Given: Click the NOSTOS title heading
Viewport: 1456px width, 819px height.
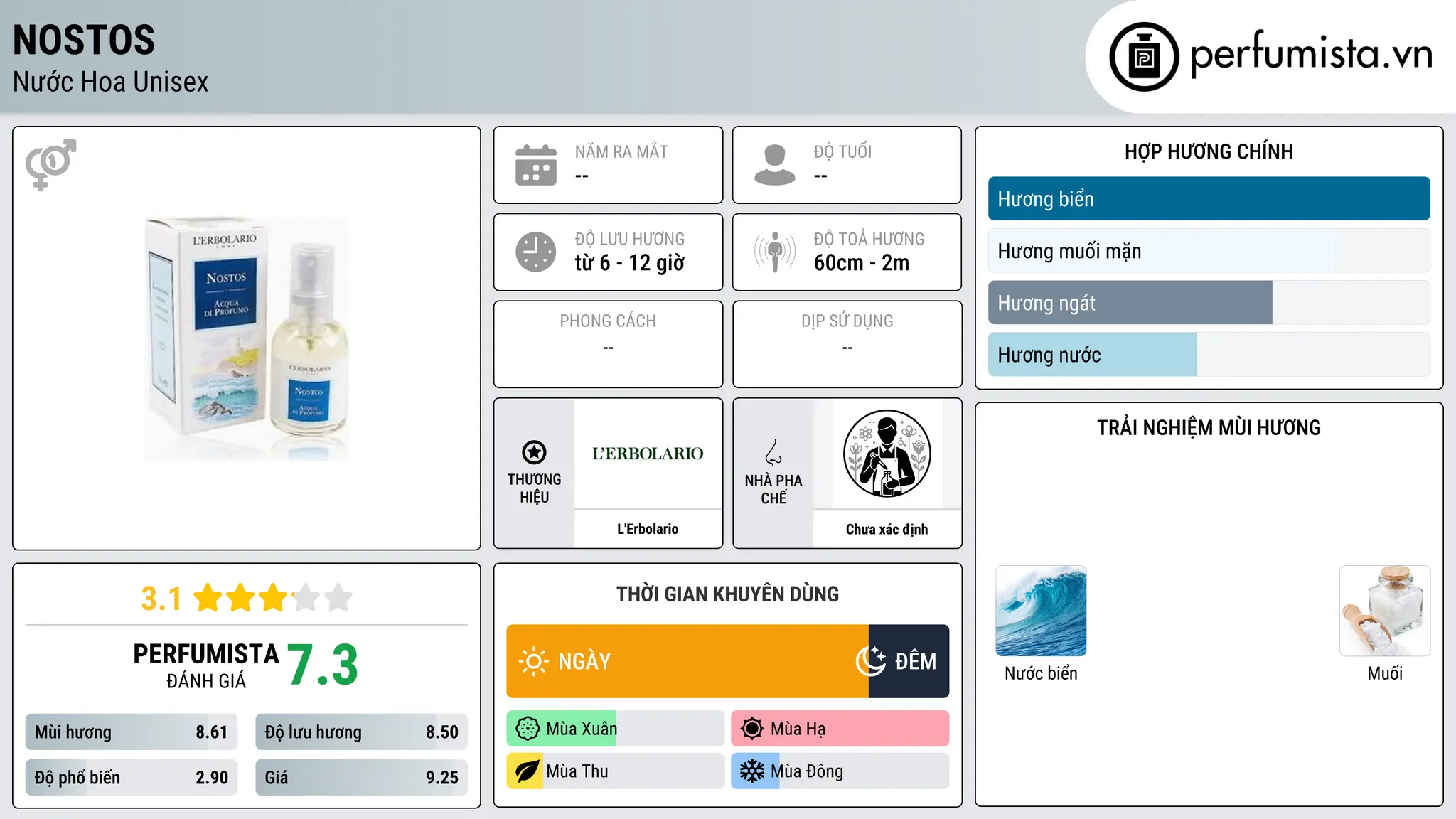Looking at the screenshot, I should (x=84, y=40).
